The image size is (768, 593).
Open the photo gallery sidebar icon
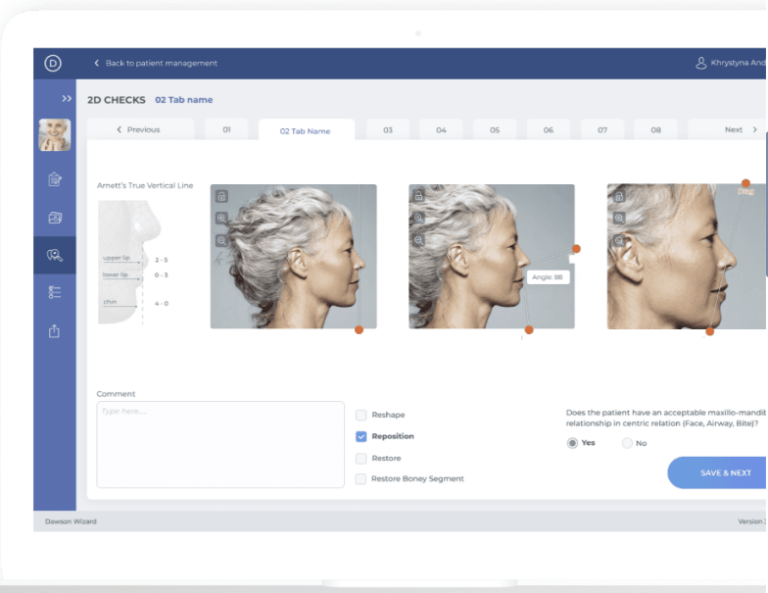54,217
